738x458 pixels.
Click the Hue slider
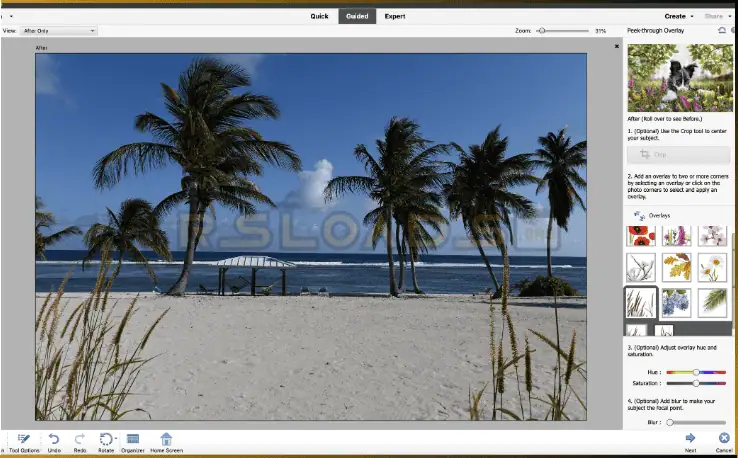(x=696, y=372)
